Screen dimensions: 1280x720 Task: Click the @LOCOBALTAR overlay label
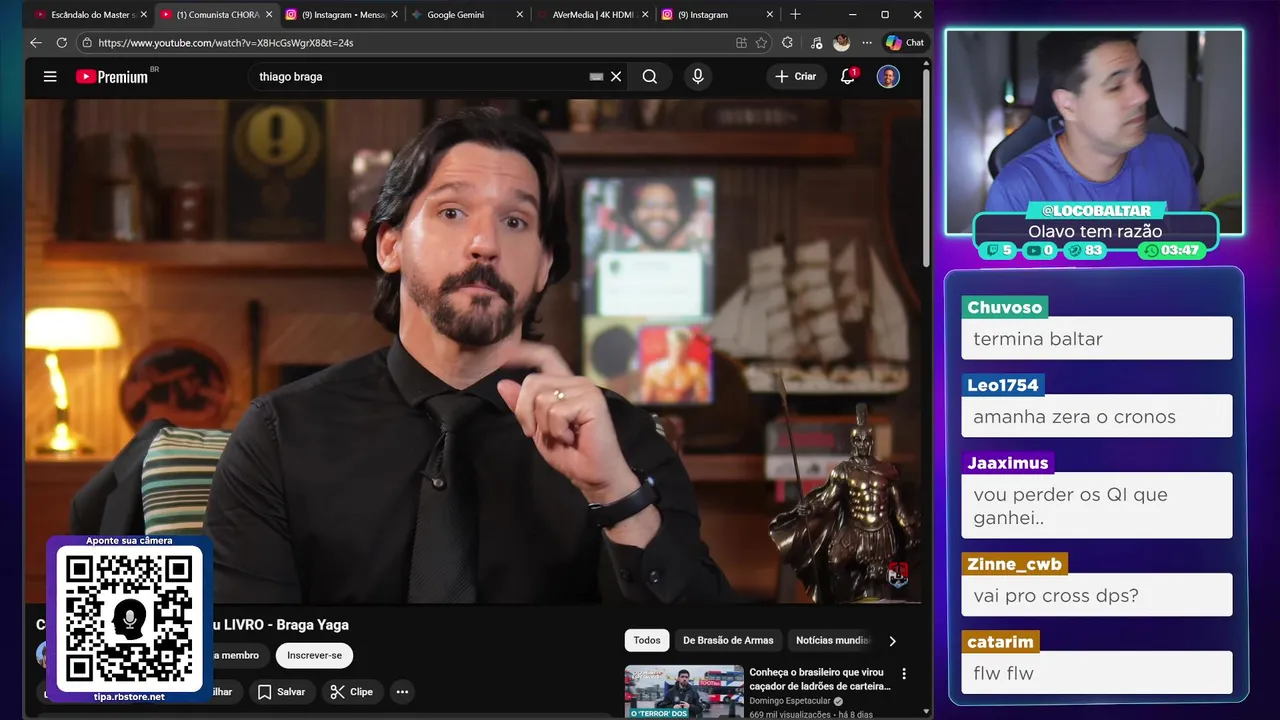pos(1096,211)
